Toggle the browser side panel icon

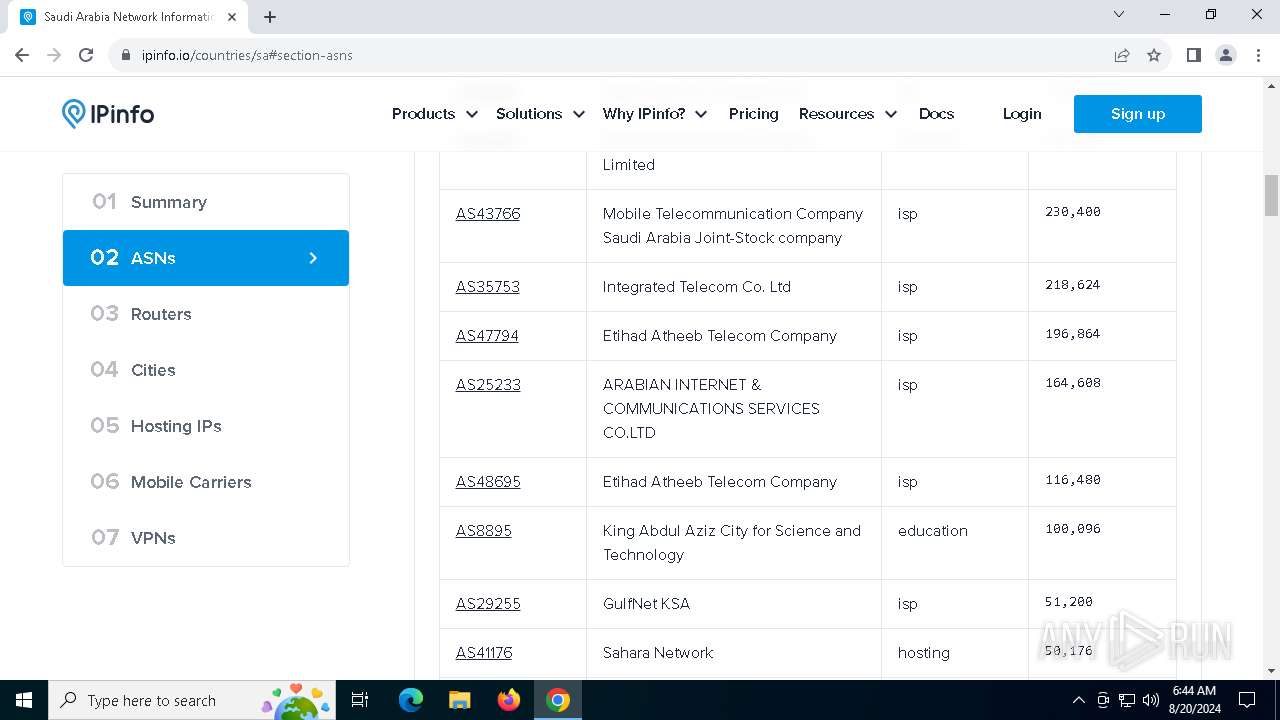[x=1193, y=55]
